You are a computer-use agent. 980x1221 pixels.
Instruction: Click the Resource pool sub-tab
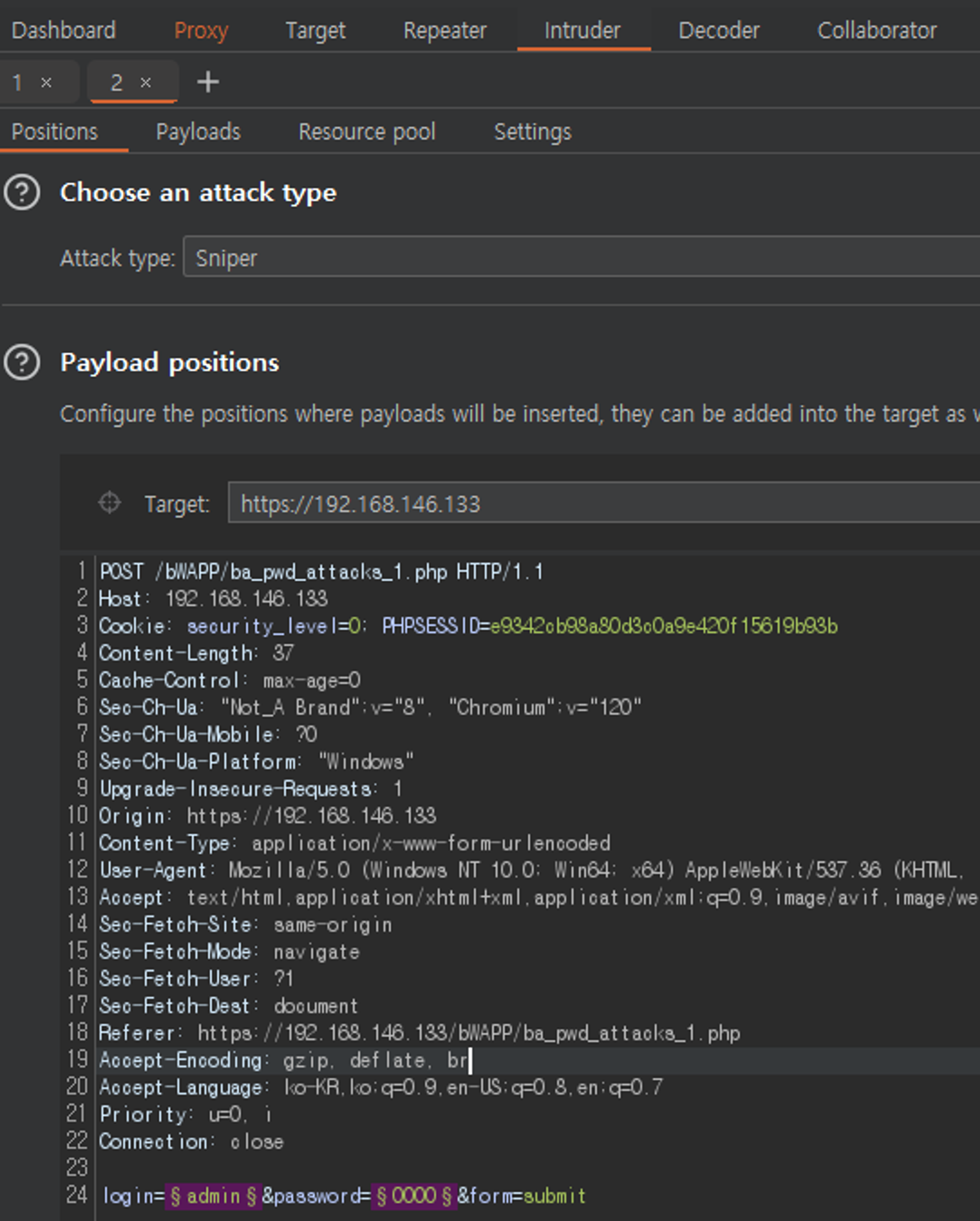tap(367, 132)
